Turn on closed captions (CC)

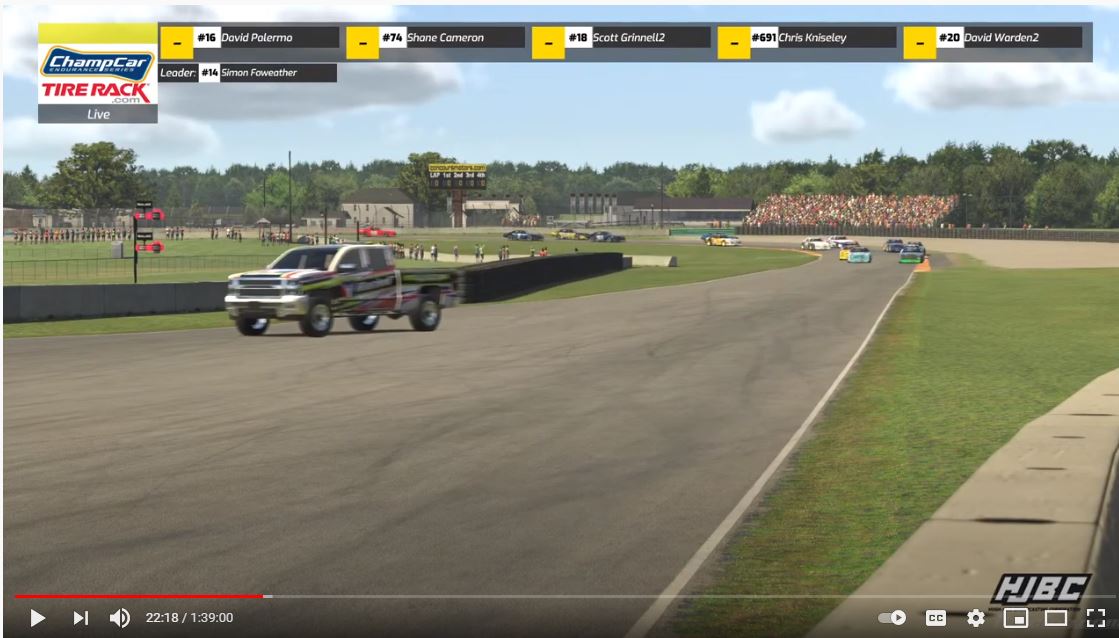click(936, 618)
